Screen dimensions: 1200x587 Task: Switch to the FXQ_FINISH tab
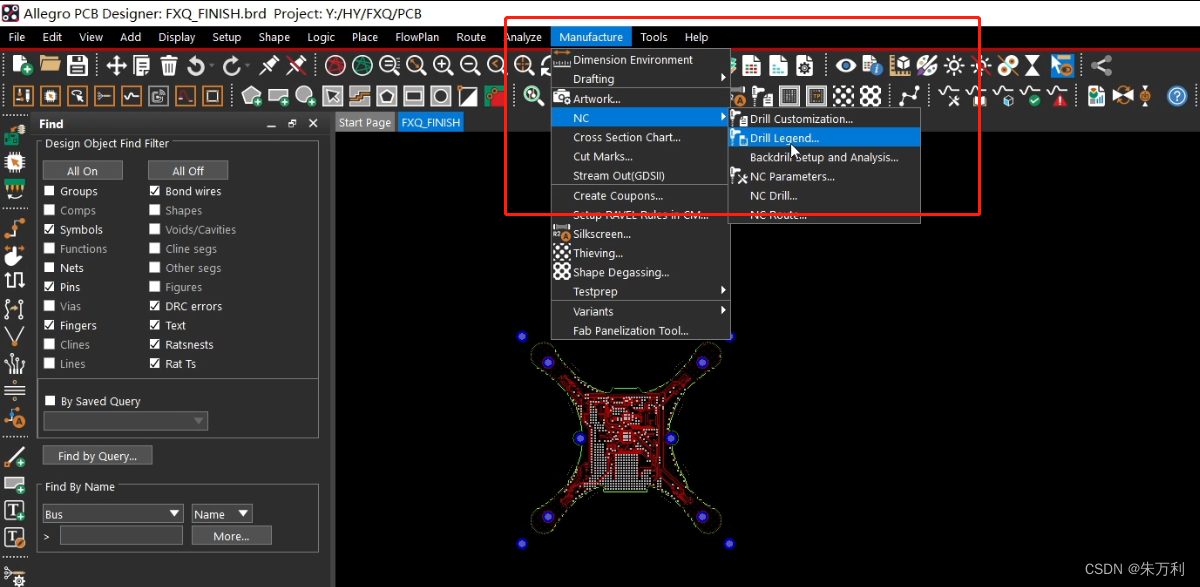pos(431,122)
